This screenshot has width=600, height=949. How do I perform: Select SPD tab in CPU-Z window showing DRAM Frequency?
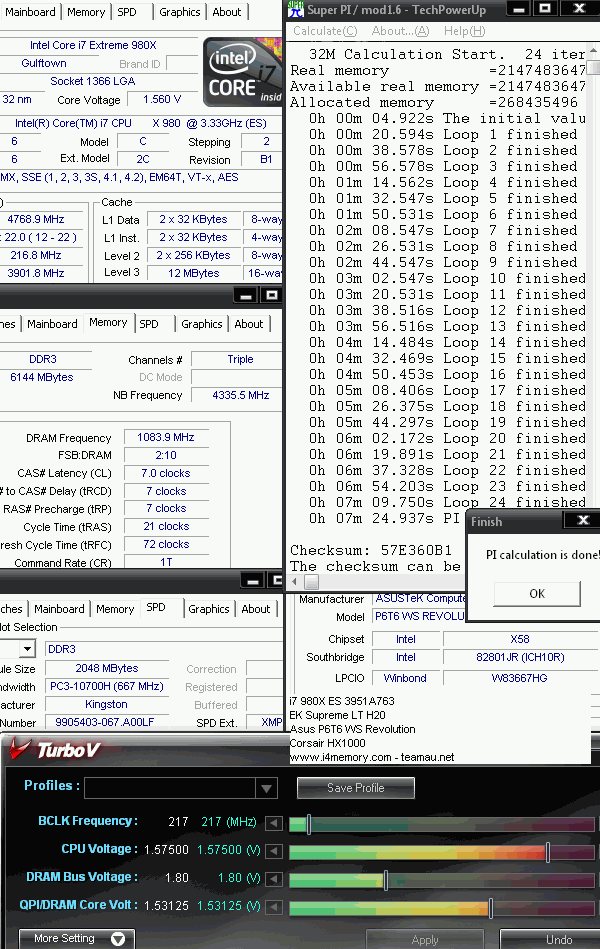coord(149,324)
